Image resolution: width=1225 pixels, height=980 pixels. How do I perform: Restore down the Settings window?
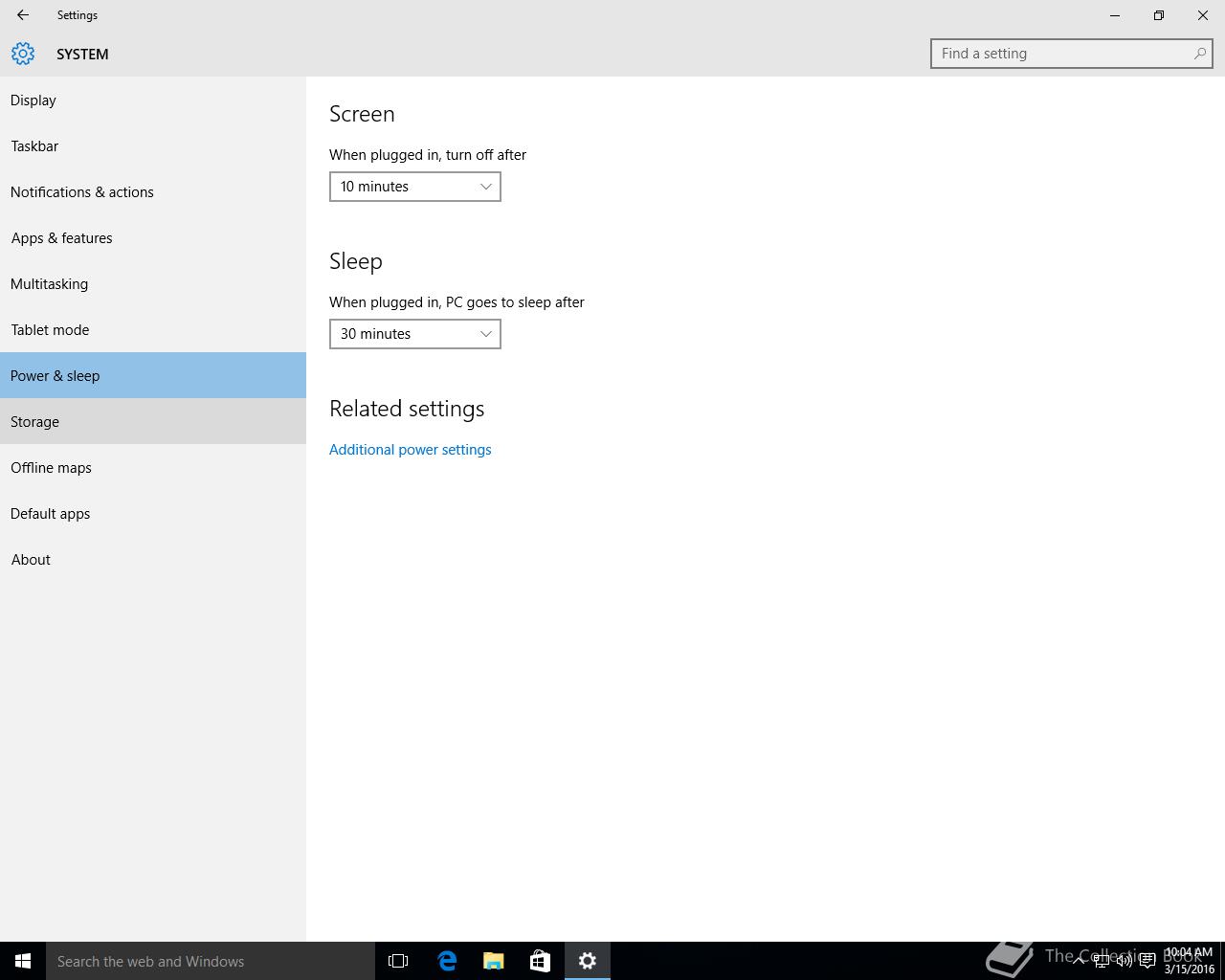click(1159, 15)
